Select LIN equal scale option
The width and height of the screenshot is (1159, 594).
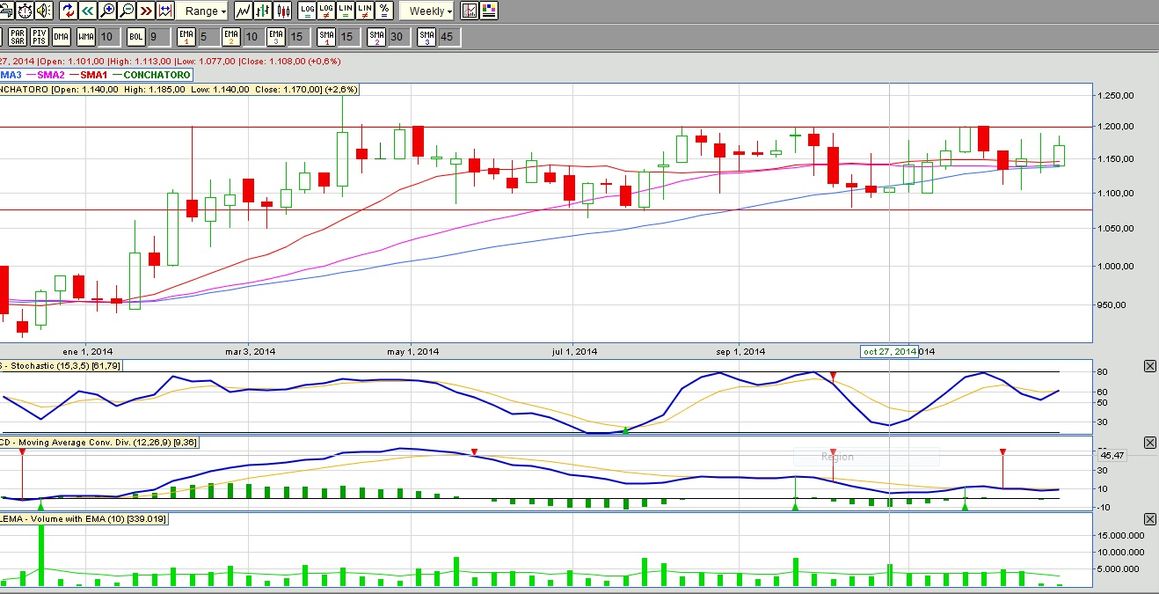(x=345, y=10)
